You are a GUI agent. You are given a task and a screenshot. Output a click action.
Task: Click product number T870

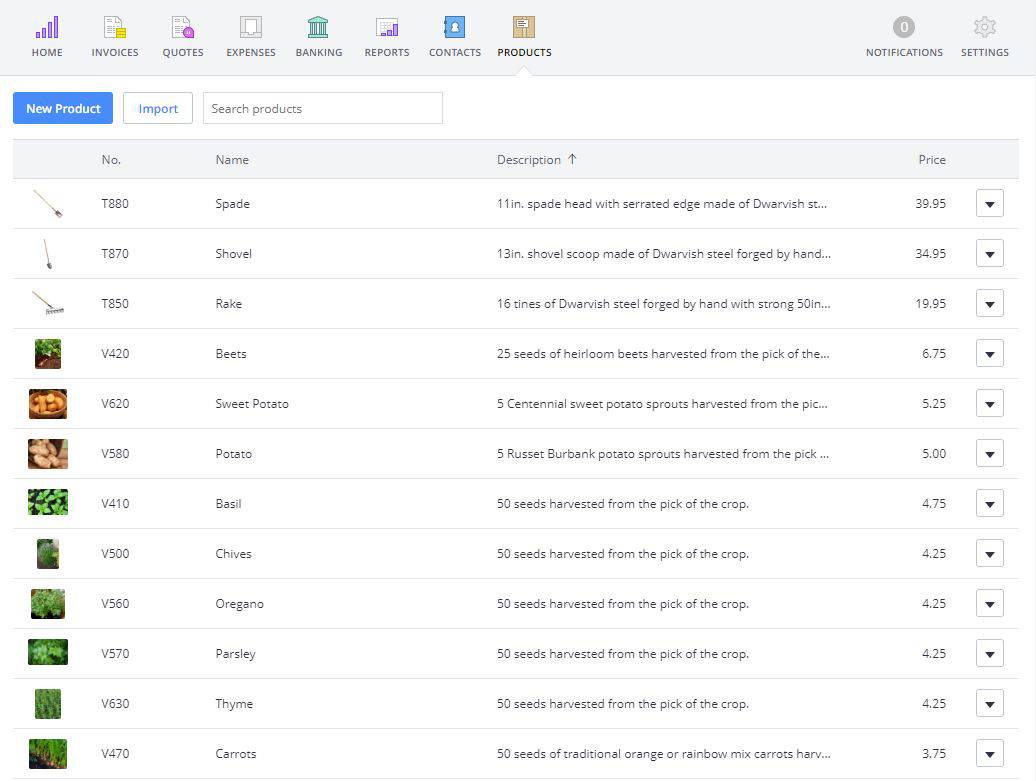(x=115, y=254)
